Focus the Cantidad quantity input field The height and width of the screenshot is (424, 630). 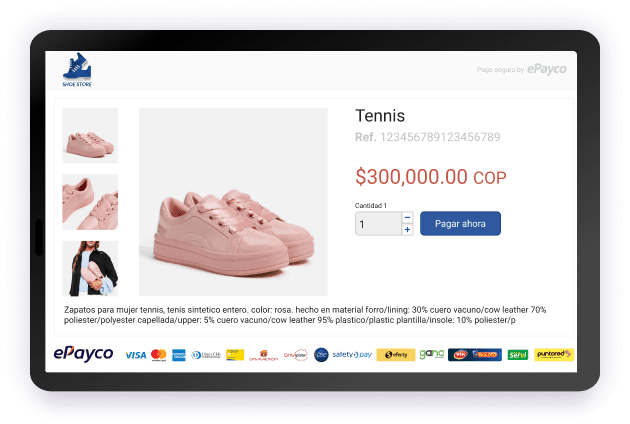[x=378, y=223]
